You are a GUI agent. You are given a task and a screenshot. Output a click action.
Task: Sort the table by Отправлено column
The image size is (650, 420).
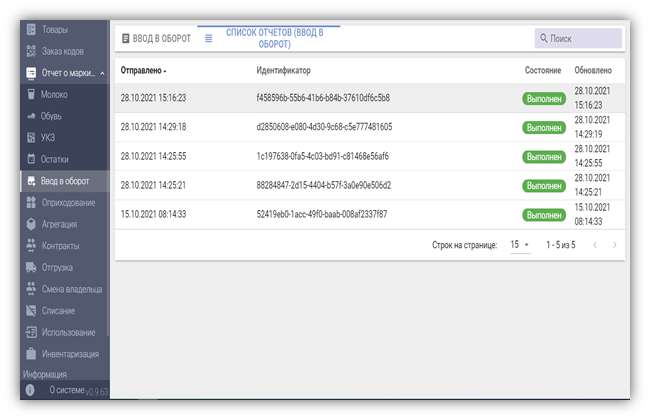pyautogui.click(x=143, y=71)
